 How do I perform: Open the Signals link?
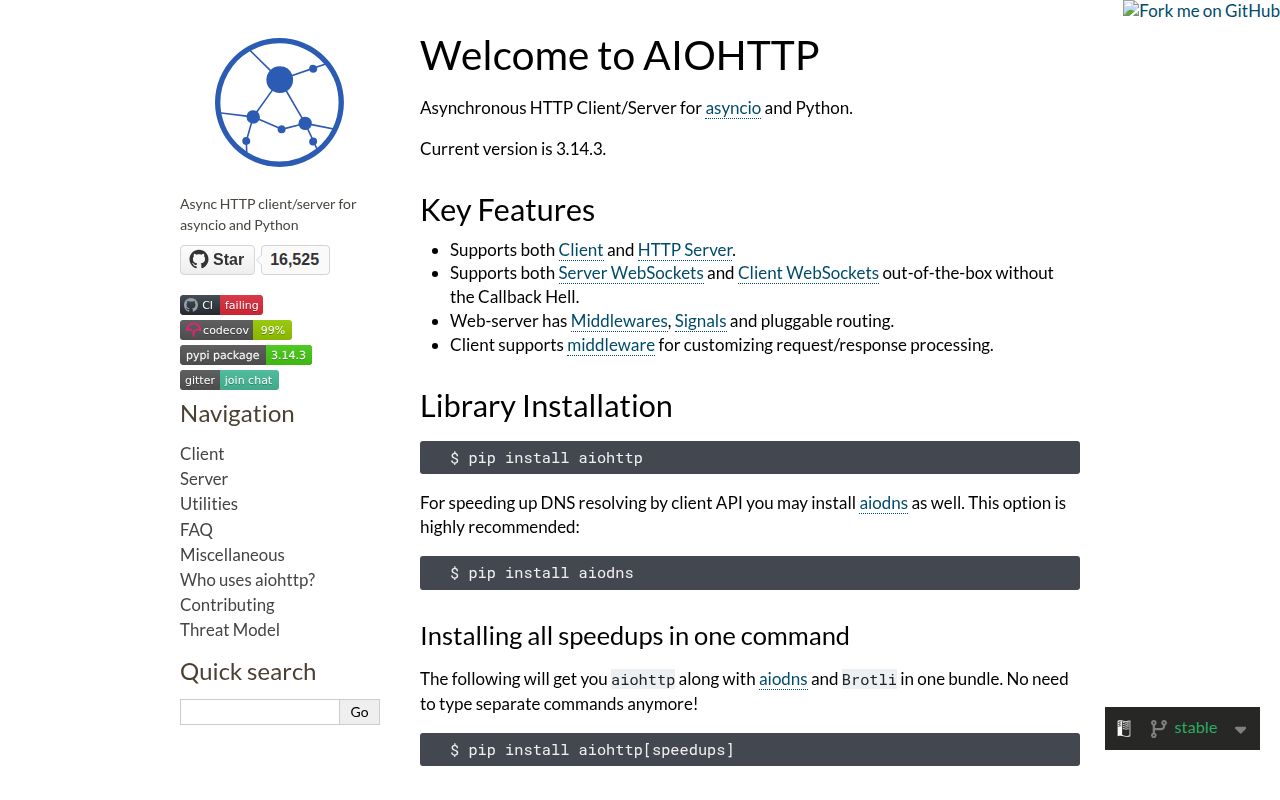pyautogui.click(x=700, y=321)
